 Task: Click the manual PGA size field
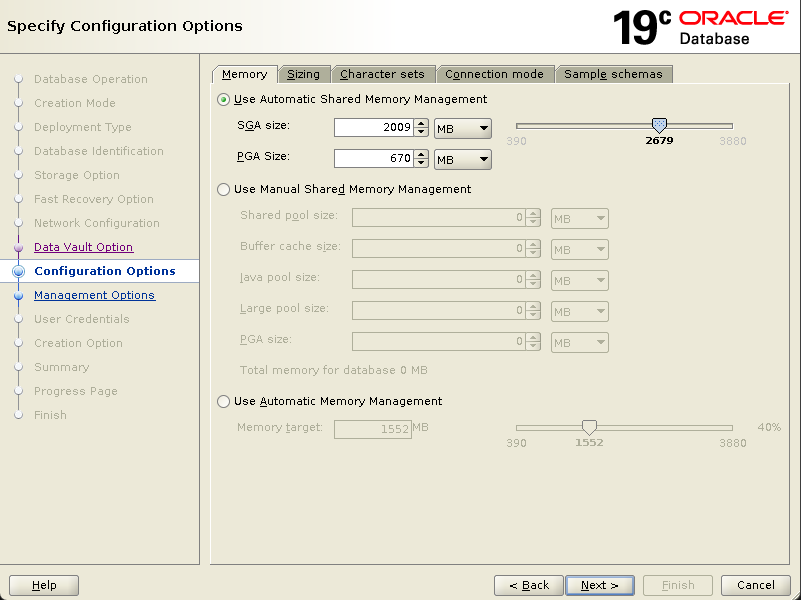pos(439,342)
